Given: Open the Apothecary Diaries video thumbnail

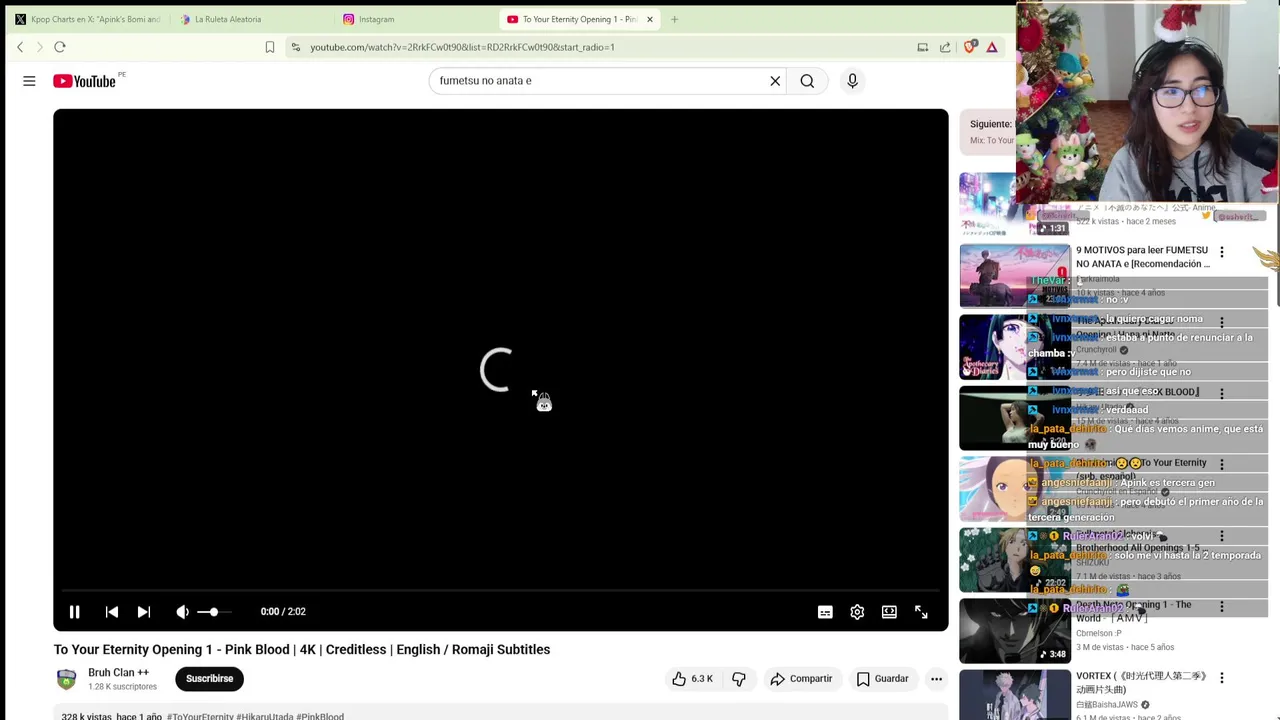Looking at the screenshot, I should coord(1015,347).
